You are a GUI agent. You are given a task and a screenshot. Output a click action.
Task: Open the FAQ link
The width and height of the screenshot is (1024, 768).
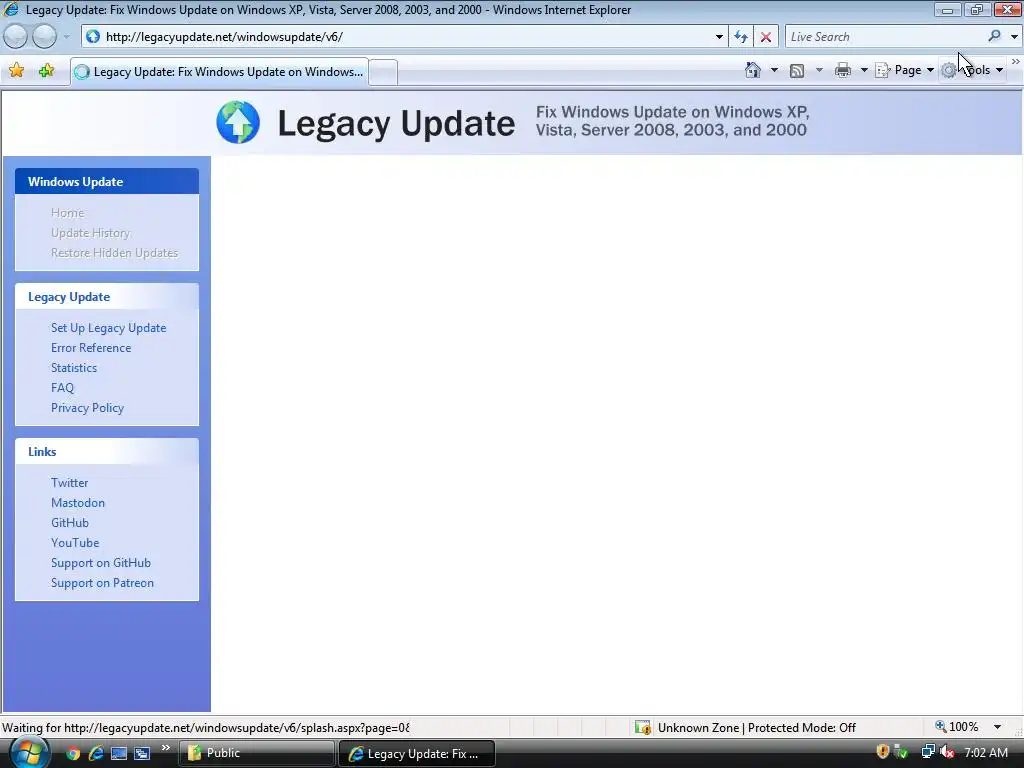[63, 388]
